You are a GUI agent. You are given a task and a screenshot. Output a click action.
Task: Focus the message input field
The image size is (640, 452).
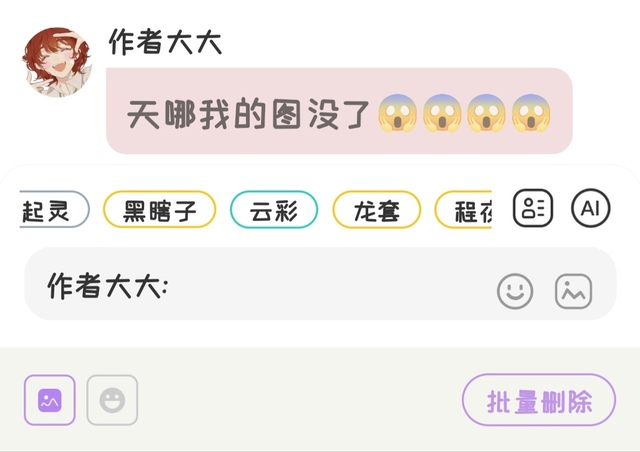pos(320,284)
